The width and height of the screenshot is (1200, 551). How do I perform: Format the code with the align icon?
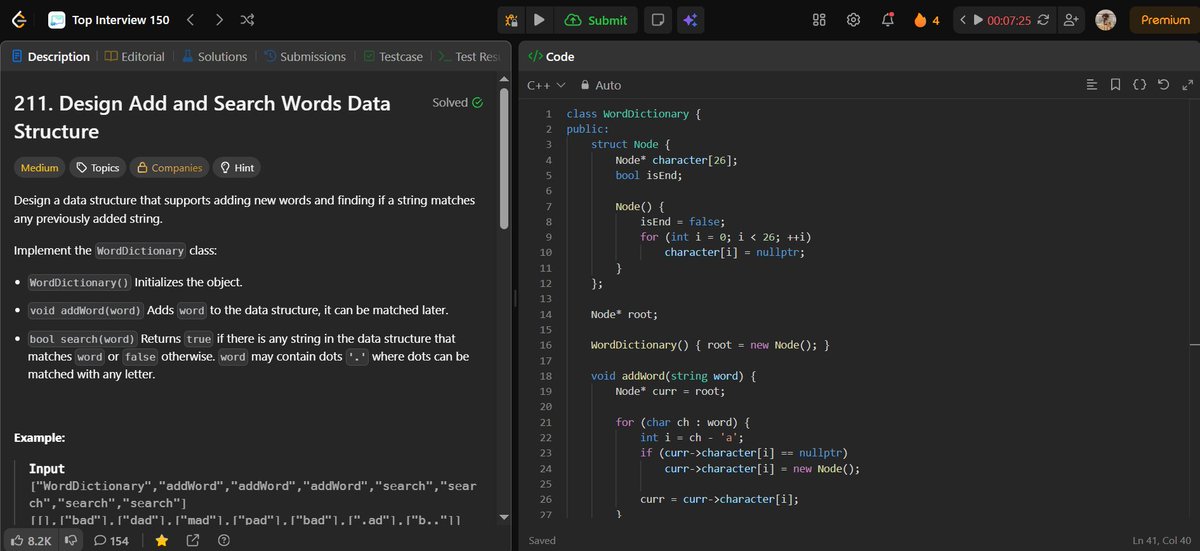coord(1092,86)
